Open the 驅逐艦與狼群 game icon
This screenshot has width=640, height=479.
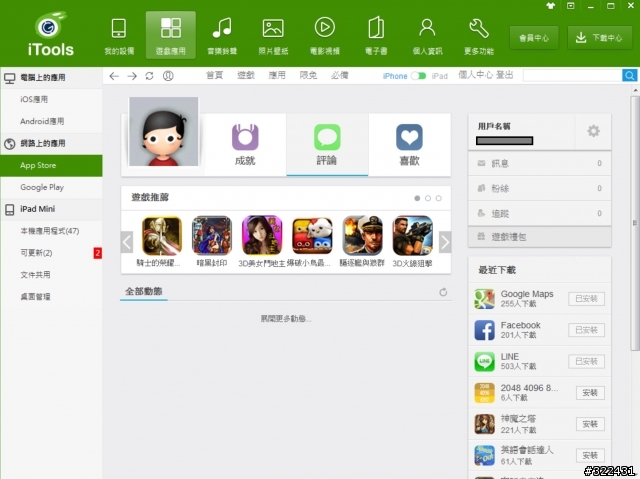coord(362,236)
